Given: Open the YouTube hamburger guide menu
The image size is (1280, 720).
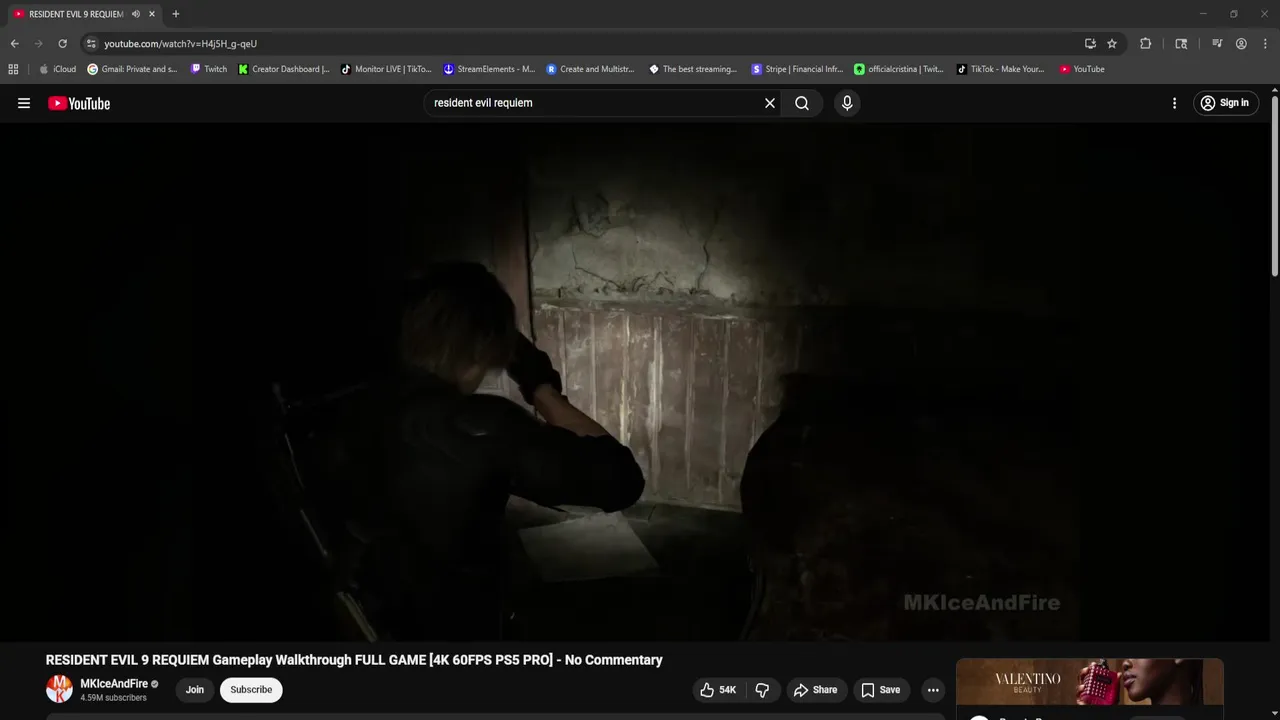Looking at the screenshot, I should pos(24,103).
